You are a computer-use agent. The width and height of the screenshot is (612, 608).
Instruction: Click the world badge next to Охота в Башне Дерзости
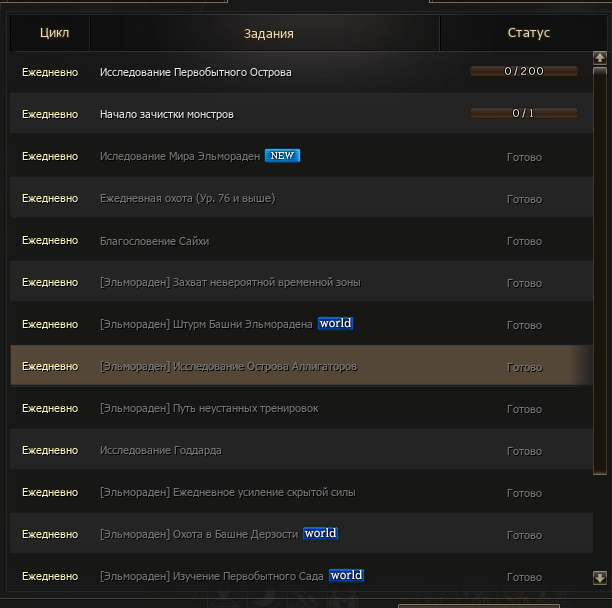tap(320, 534)
